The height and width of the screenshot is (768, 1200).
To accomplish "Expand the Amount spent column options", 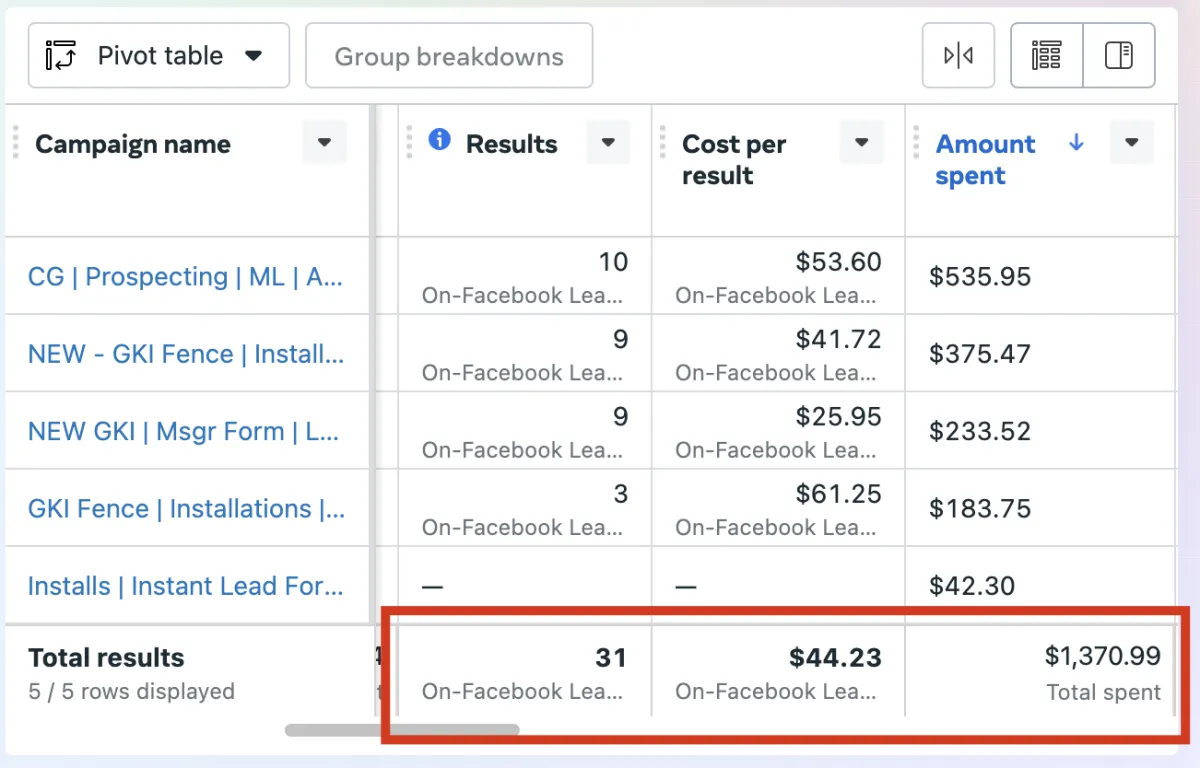I will [x=1131, y=143].
